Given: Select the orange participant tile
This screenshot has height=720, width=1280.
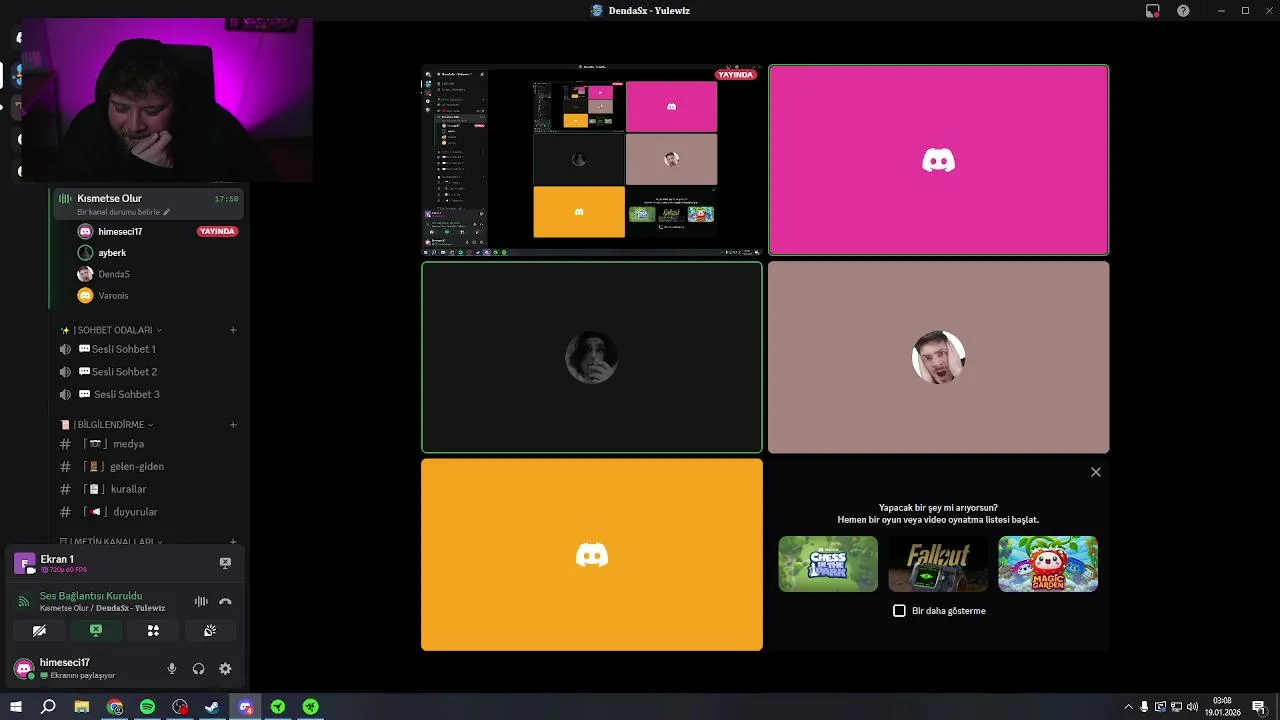Looking at the screenshot, I should [592, 555].
